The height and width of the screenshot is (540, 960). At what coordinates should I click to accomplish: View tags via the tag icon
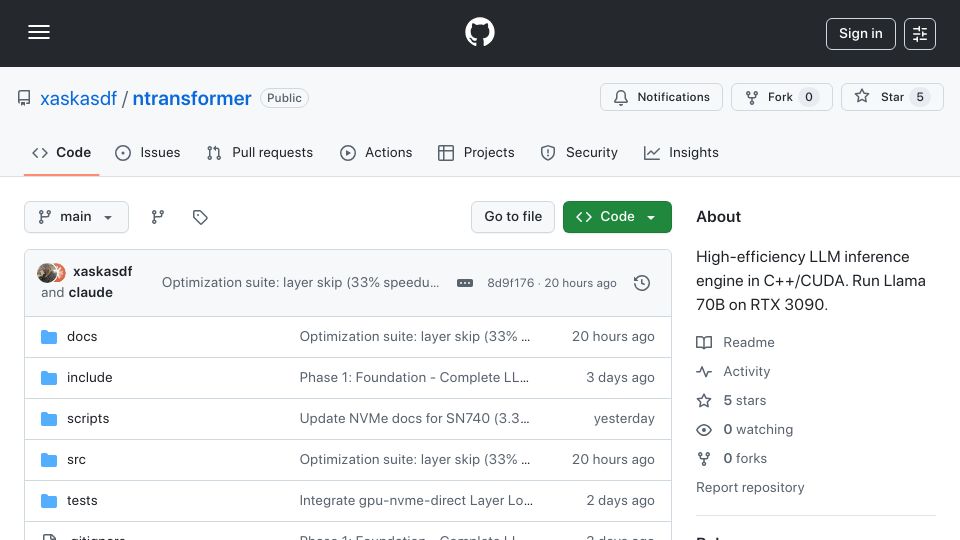pyautogui.click(x=200, y=217)
